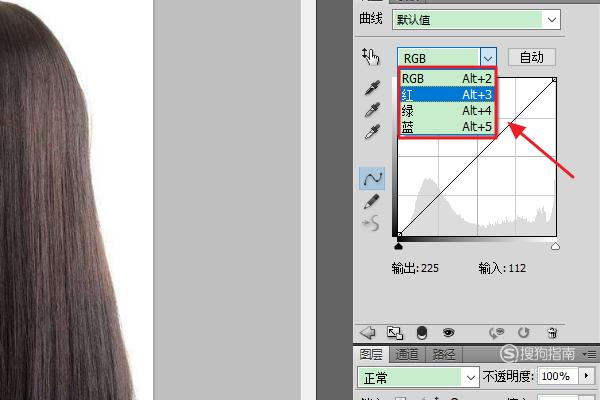Switch to the 通道 tab
600x400 pixels.
tap(407, 354)
